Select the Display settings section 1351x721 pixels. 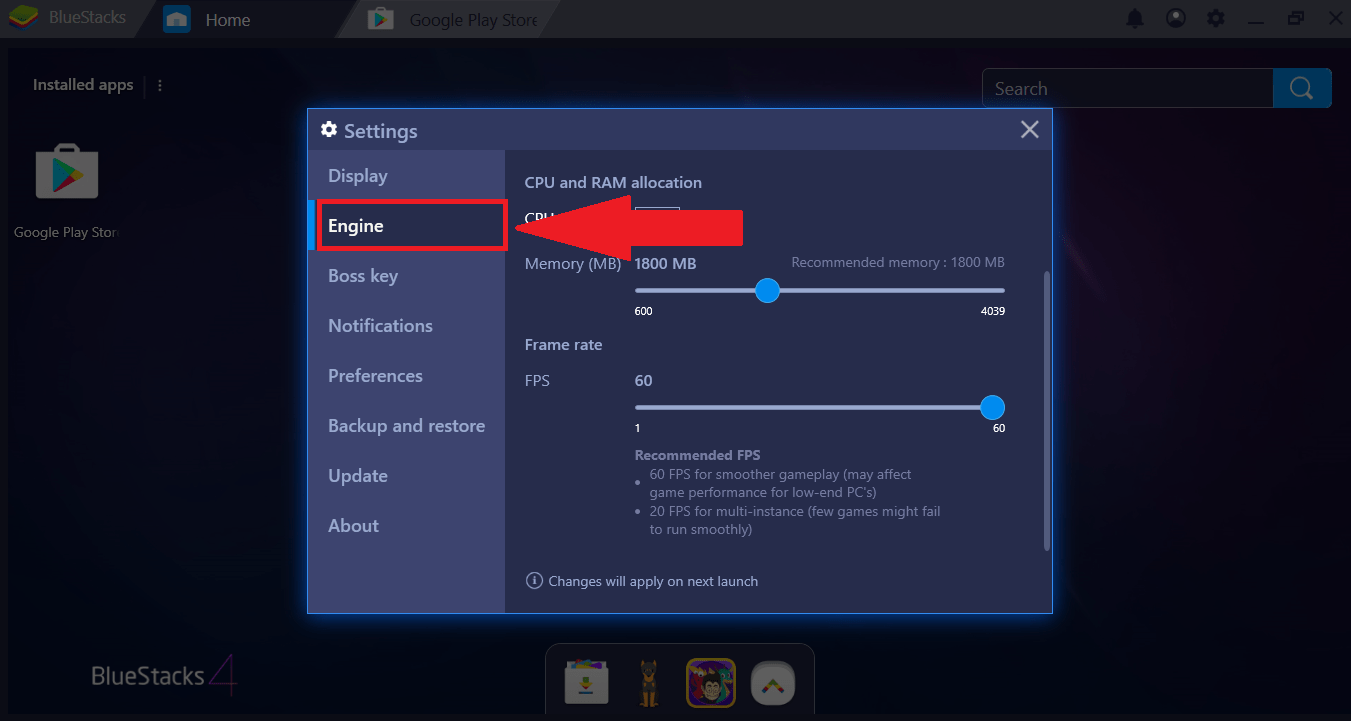(357, 175)
